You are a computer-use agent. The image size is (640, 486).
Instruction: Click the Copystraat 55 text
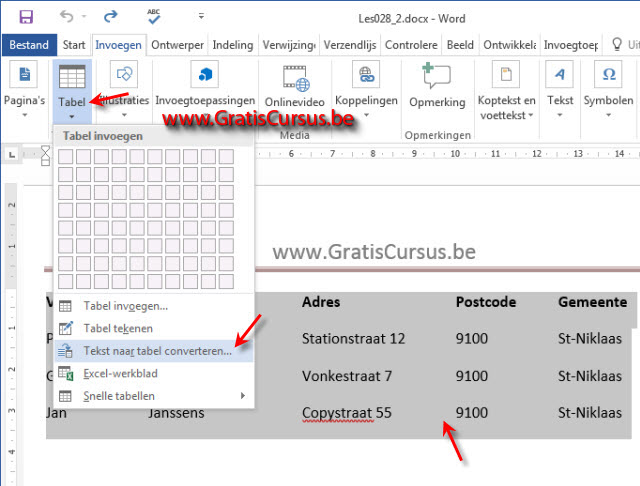pos(347,413)
